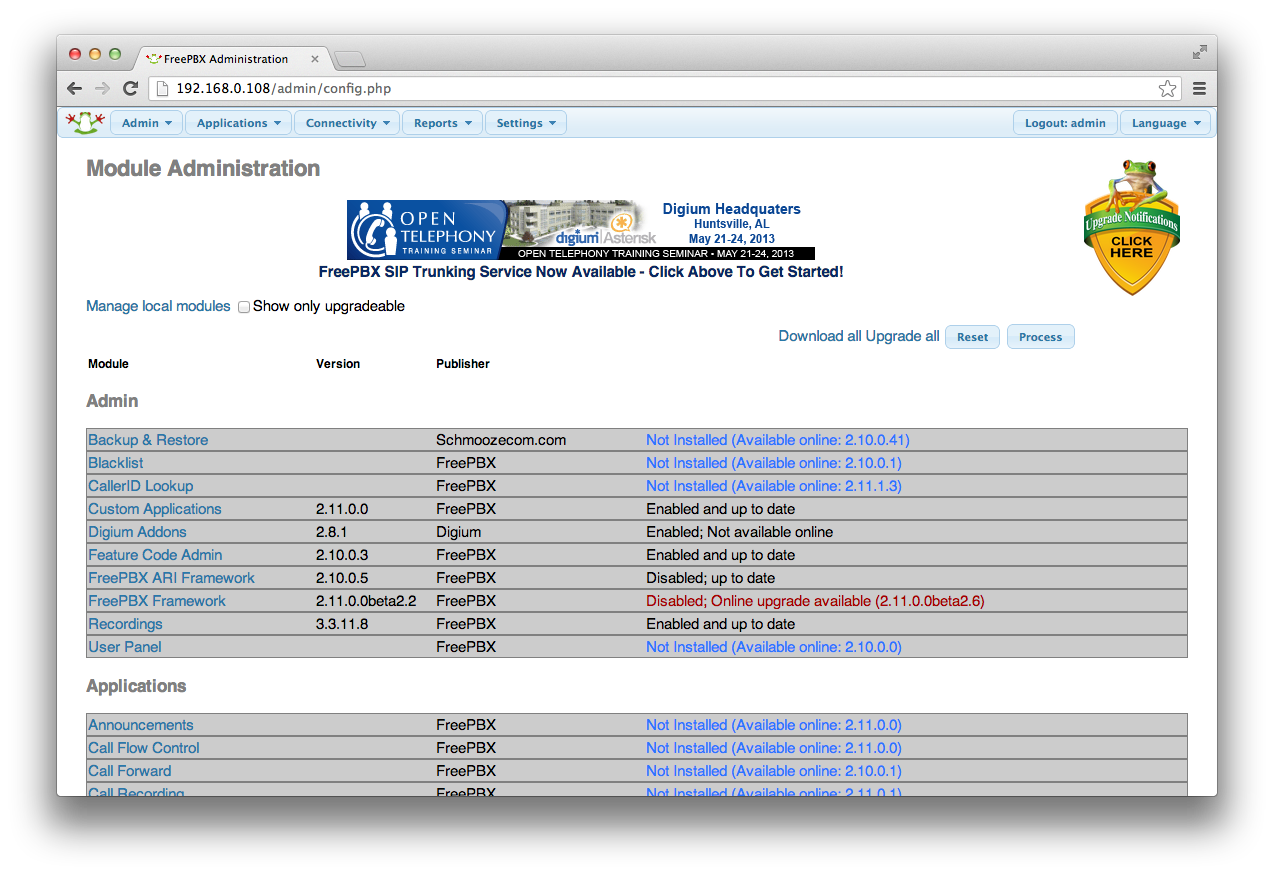Click Backup & Restore Not Installed status
1274x875 pixels.
coord(778,440)
